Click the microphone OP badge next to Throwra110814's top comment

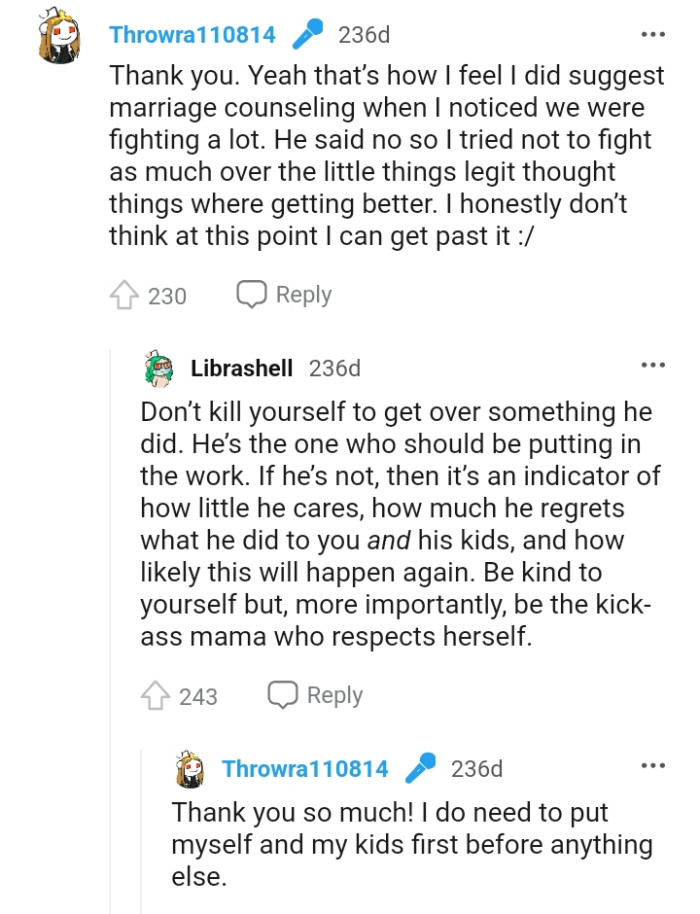[307, 34]
